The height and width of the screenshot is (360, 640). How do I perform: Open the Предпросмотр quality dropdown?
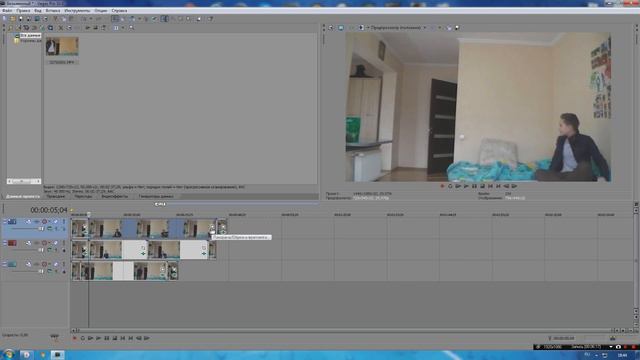click(x=399, y=28)
